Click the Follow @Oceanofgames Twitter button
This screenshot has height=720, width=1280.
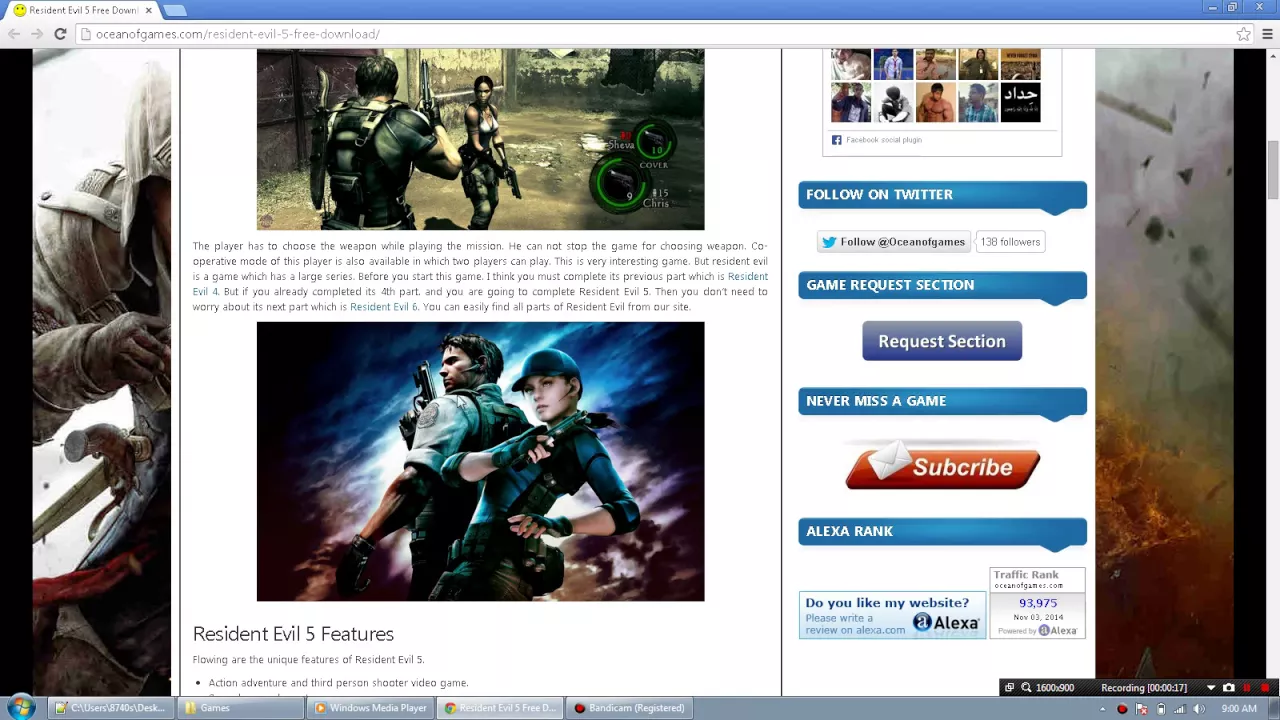pos(893,242)
